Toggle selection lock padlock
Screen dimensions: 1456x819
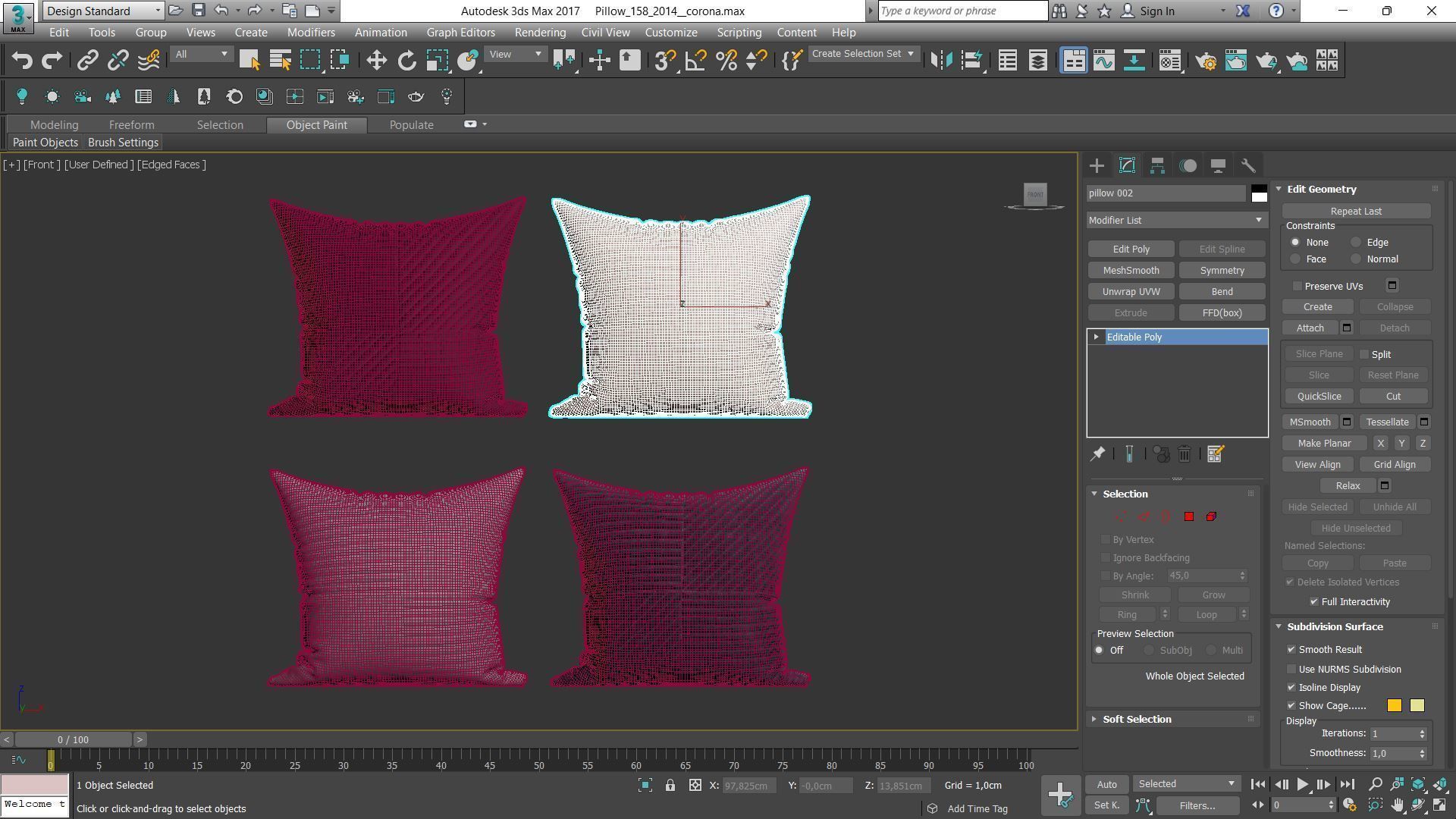coord(670,786)
